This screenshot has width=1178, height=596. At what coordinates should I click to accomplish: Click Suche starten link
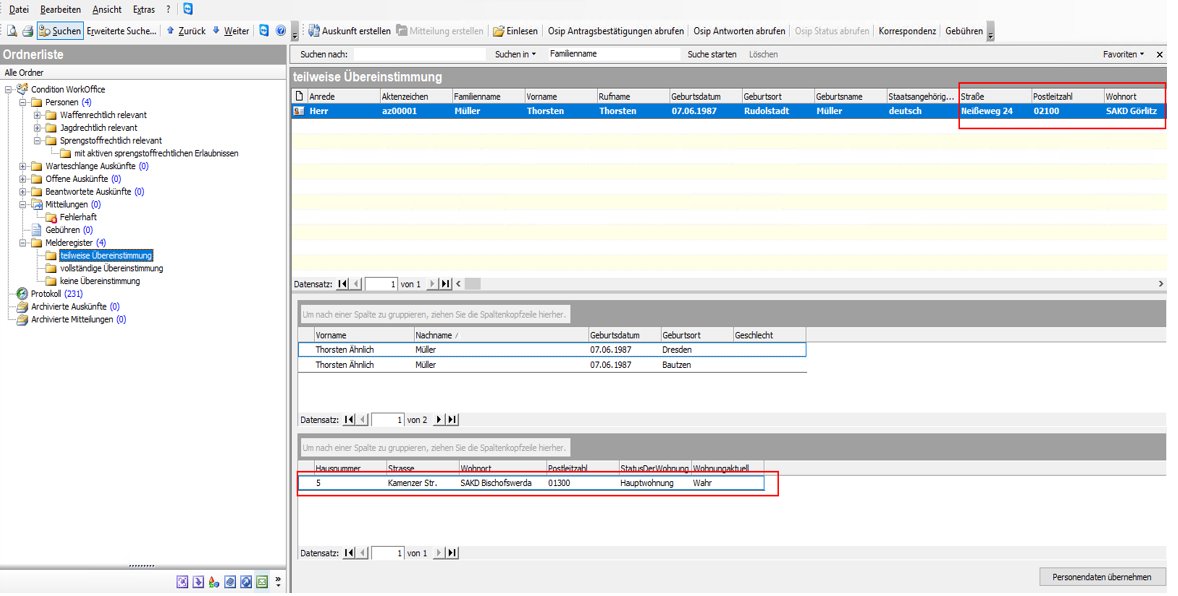click(x=711, y=55)
